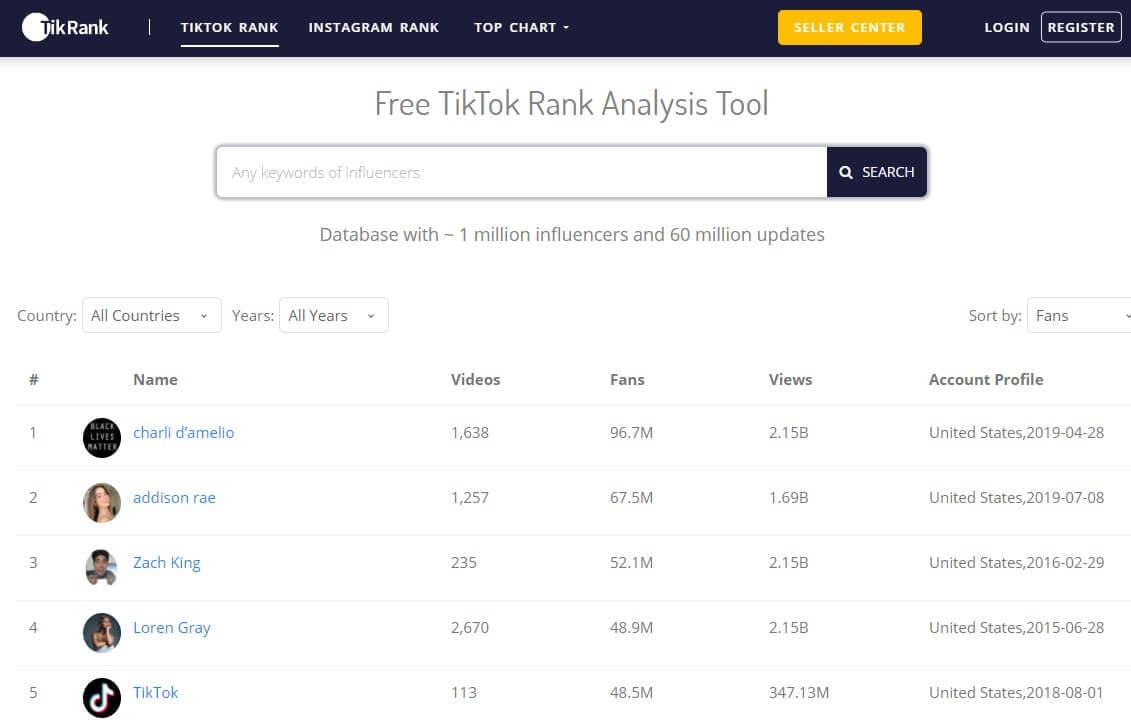Open addison rae profile link

pyautogui.click(x=174, y=497)
